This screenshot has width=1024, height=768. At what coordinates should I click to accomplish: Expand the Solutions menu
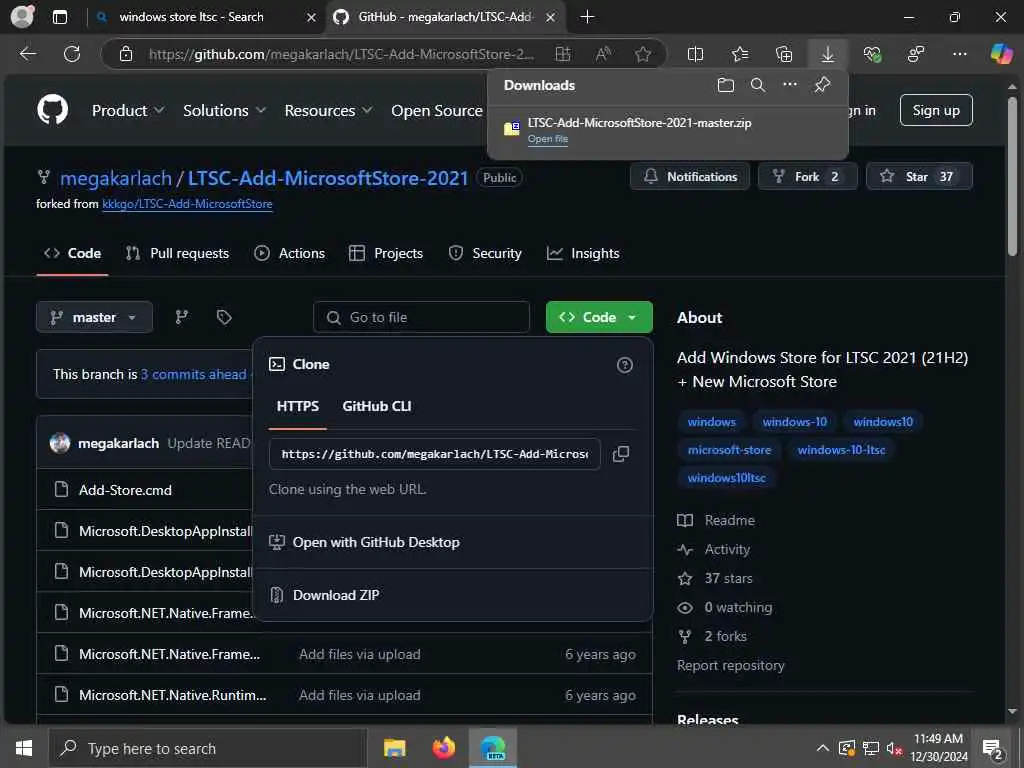pyautogui.click(x=225, y=111)
